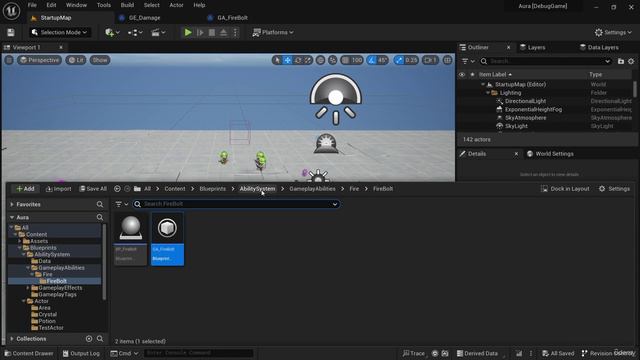Open the Window menu

(x=76, y=5)
